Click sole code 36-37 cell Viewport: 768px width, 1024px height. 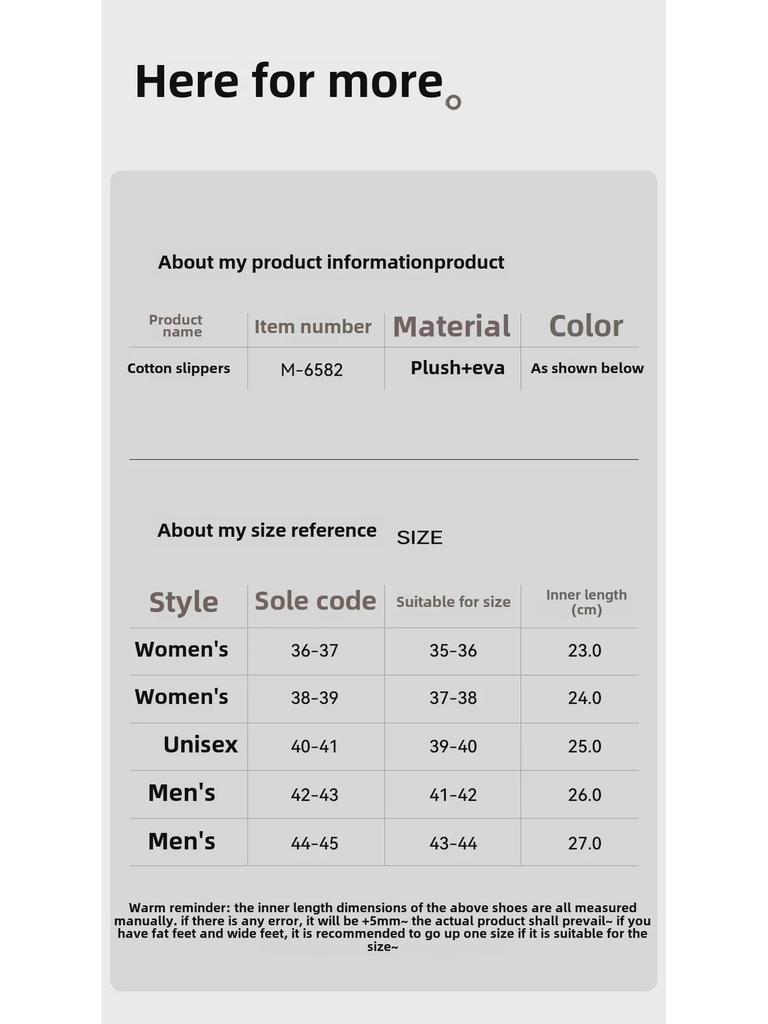(x=315, y=651)
